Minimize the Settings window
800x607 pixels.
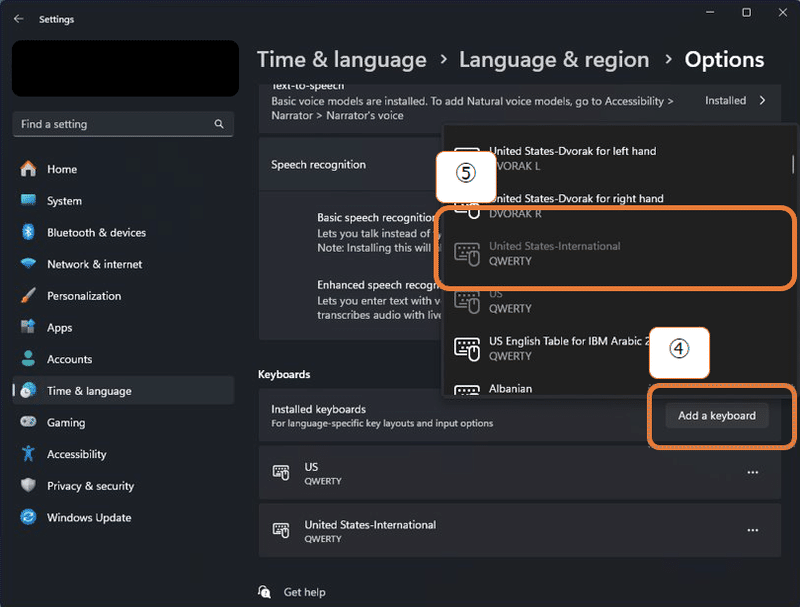pos(710,12)
